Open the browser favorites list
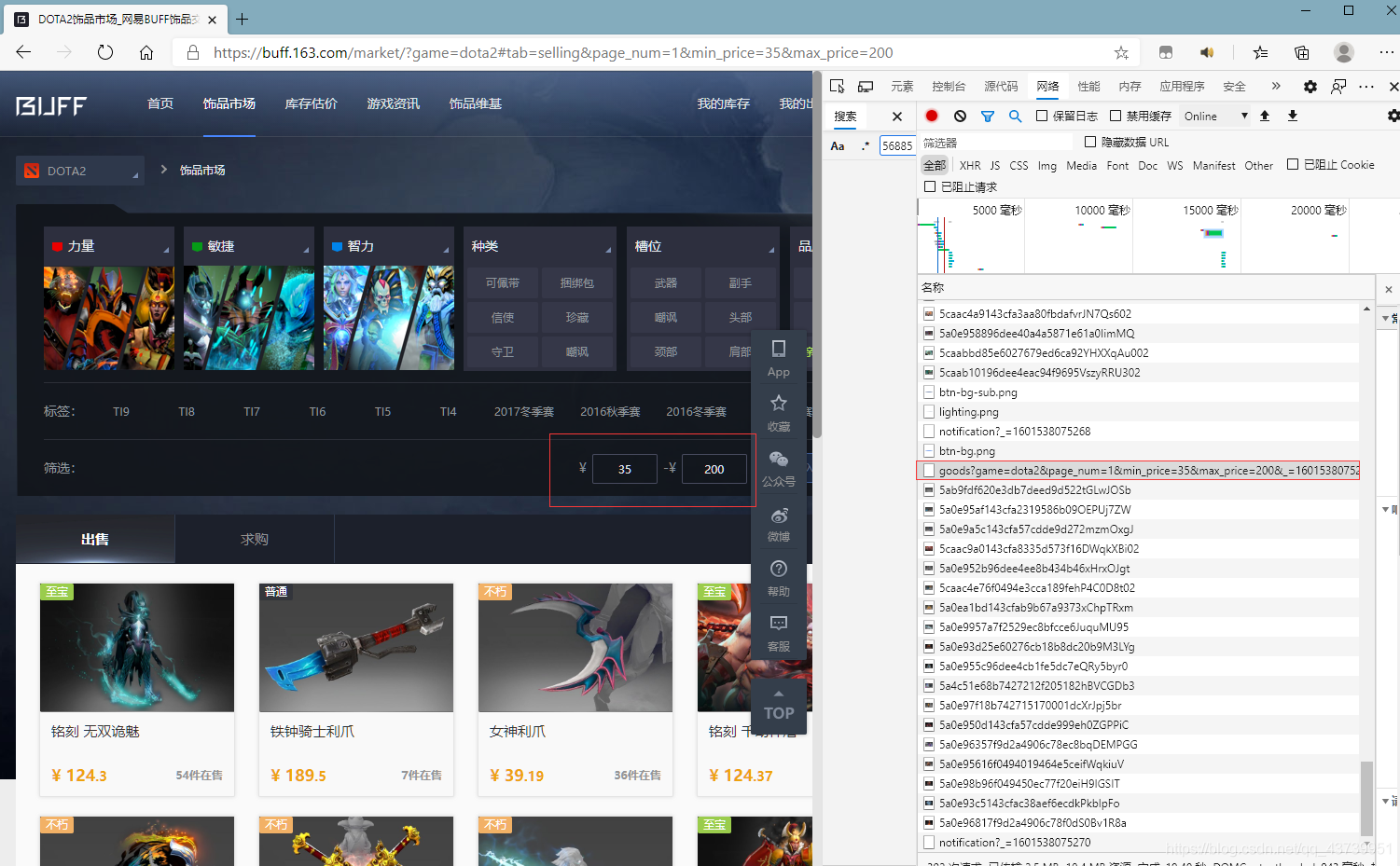The height and width of the screenshot is (866, 1400). pos(1261,52)
